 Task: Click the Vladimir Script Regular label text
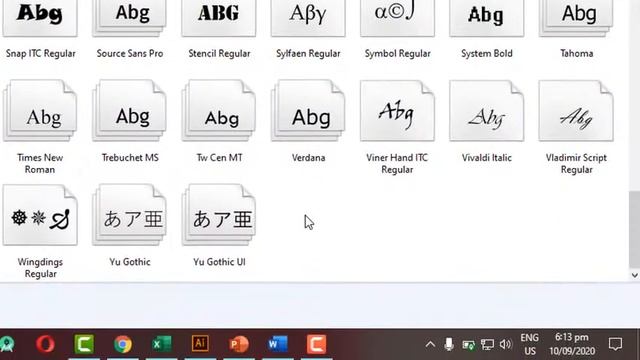576,163
